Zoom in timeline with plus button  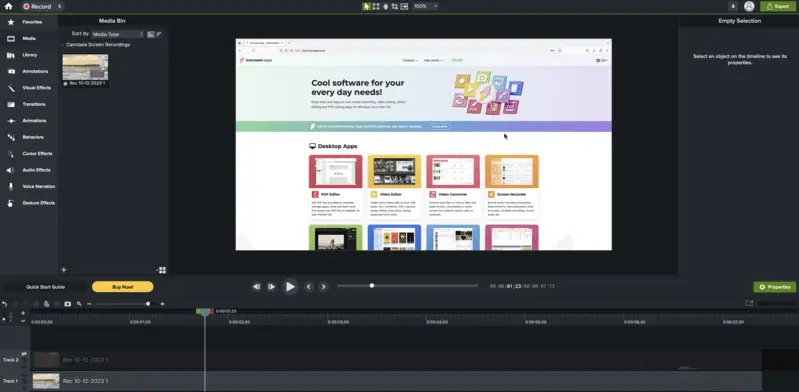point(162,304)
